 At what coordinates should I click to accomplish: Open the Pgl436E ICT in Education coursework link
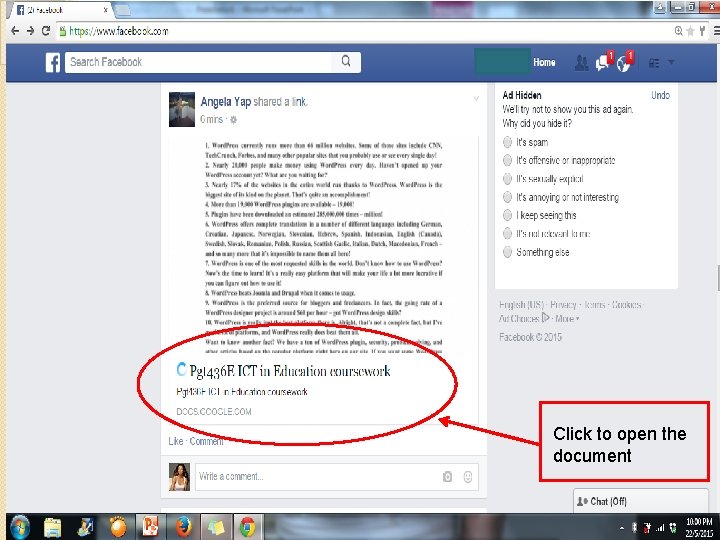tap(290, 371)
